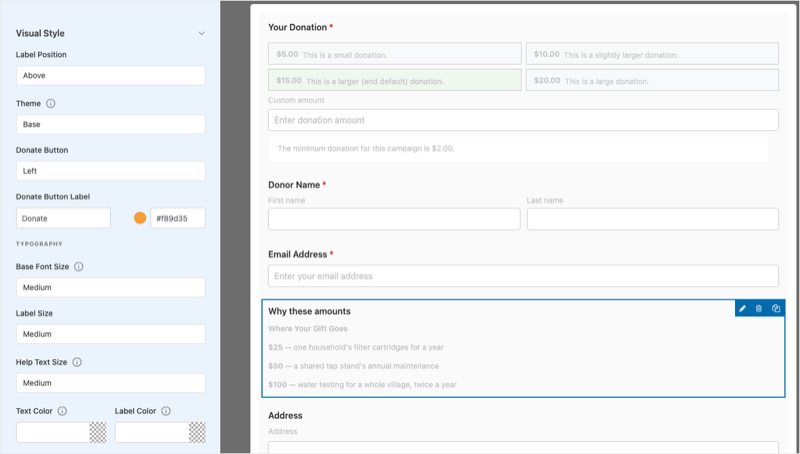Click the $25 filter cartridges line

point(356,347)
